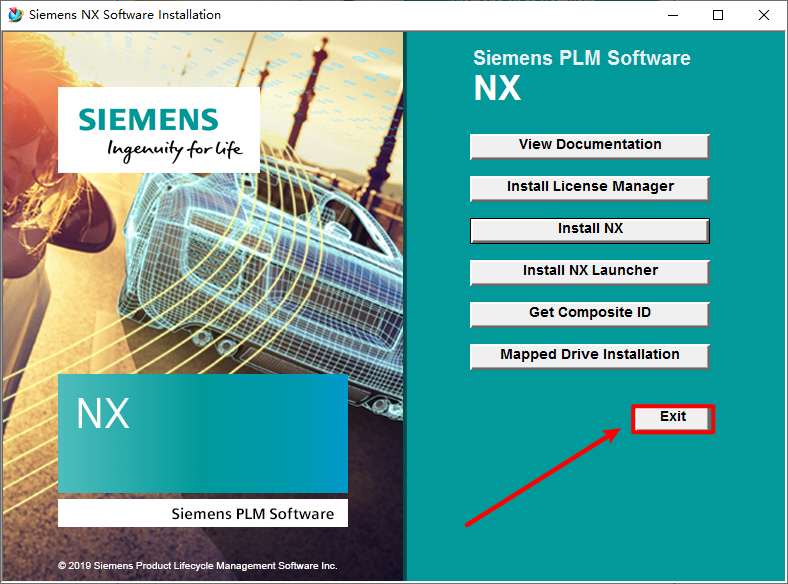Choose Mapped Drive Installation
This screenshot has width=788, height=584.
589,355
